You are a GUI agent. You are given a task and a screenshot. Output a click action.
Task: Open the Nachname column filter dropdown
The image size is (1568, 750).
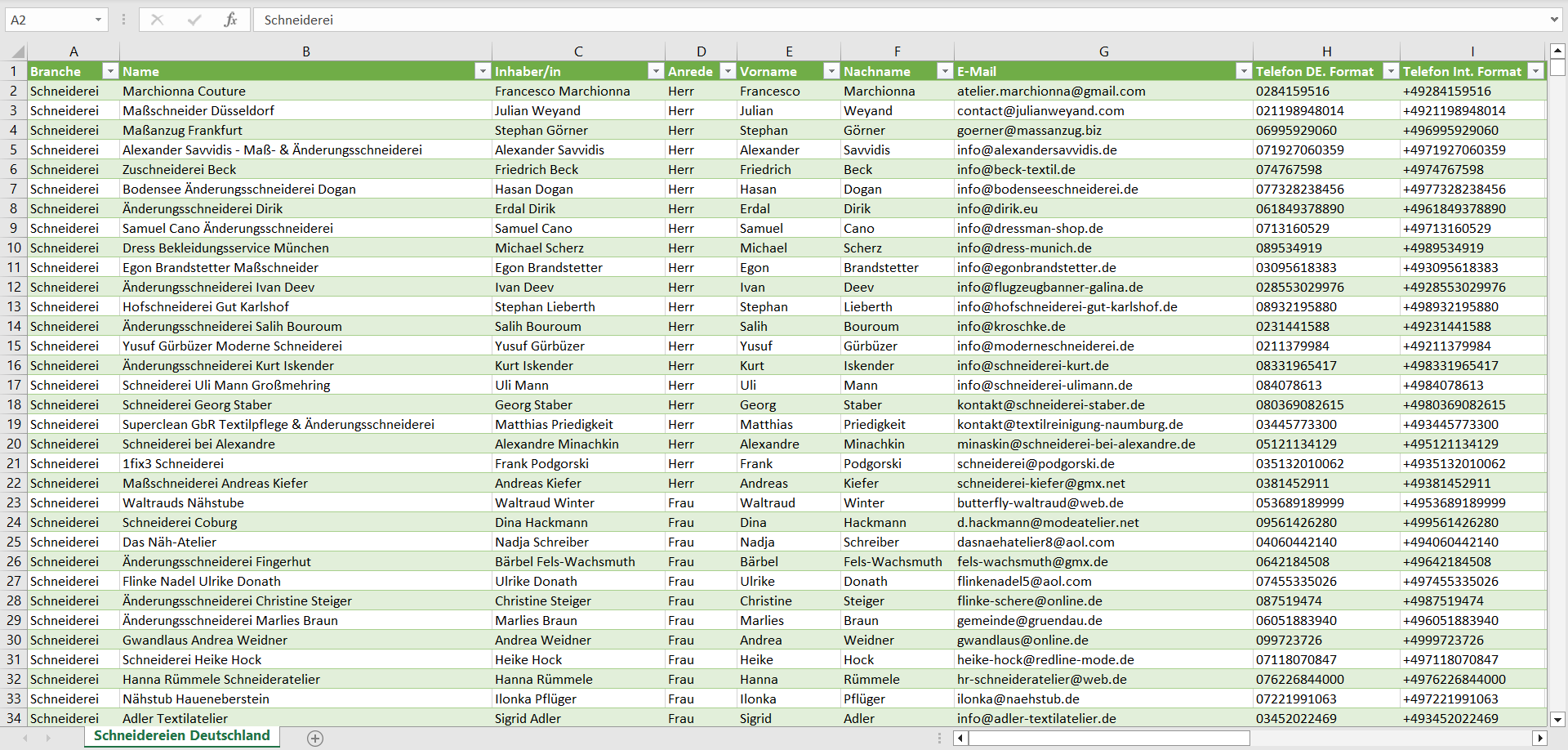[x=944, y=71]
